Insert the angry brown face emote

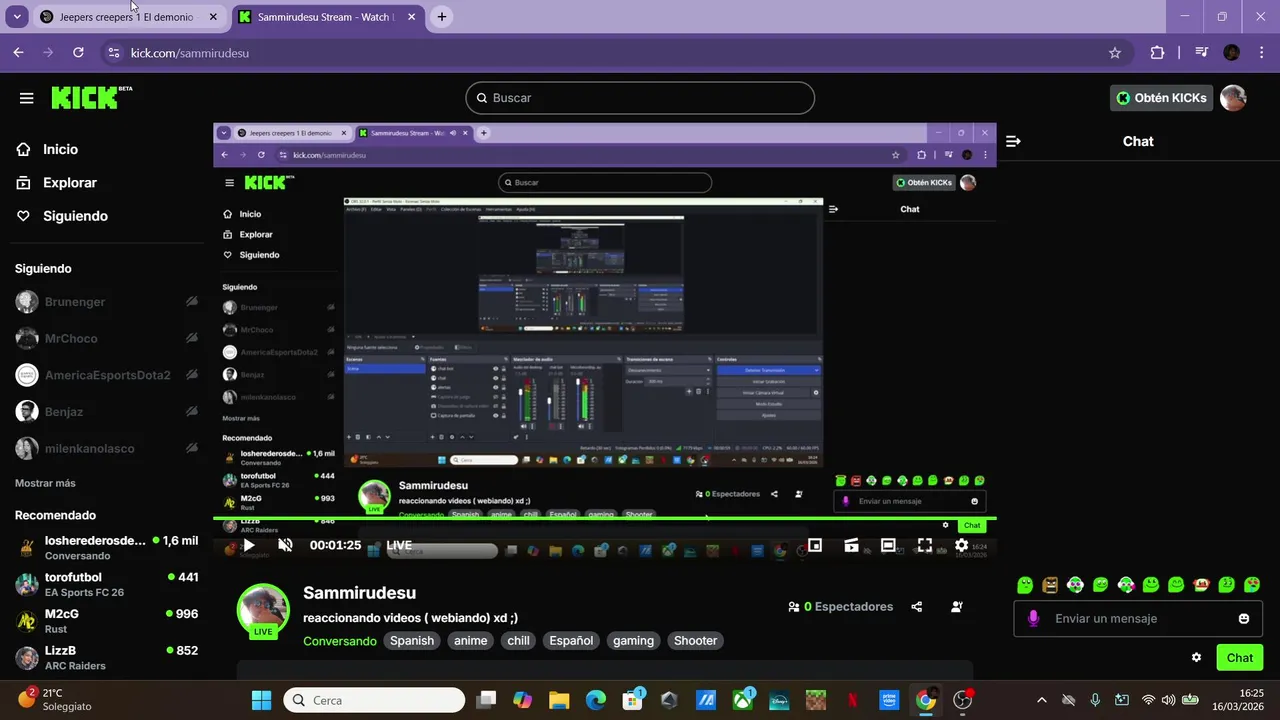point(1049,585)
